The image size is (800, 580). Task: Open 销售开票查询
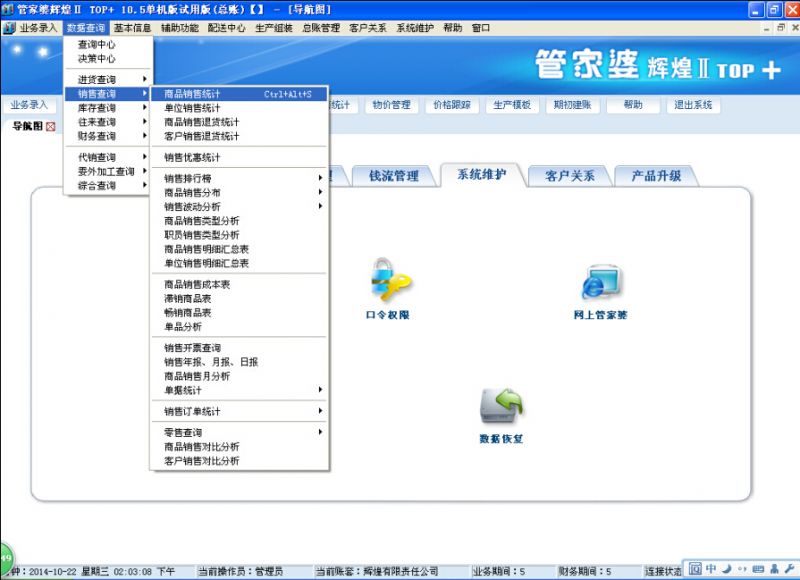[x=239, y=348]
